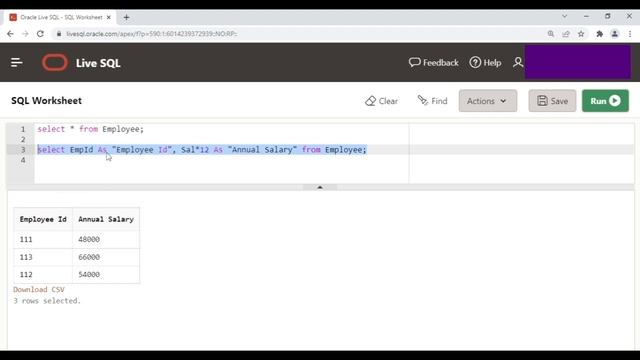Share this page icon

(566, 34)
